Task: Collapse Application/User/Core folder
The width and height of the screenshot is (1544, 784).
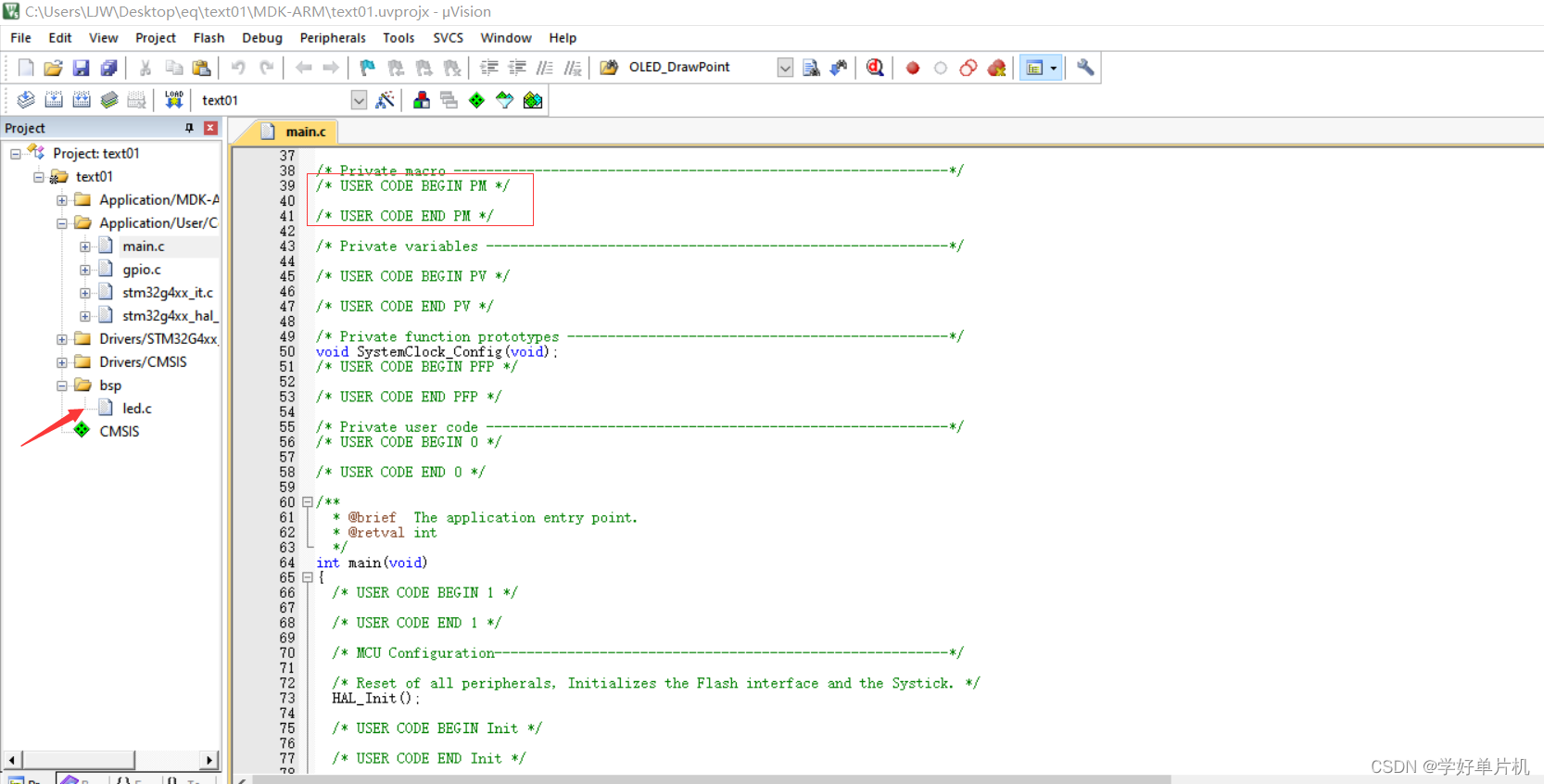Action: [x=62, y=223]
